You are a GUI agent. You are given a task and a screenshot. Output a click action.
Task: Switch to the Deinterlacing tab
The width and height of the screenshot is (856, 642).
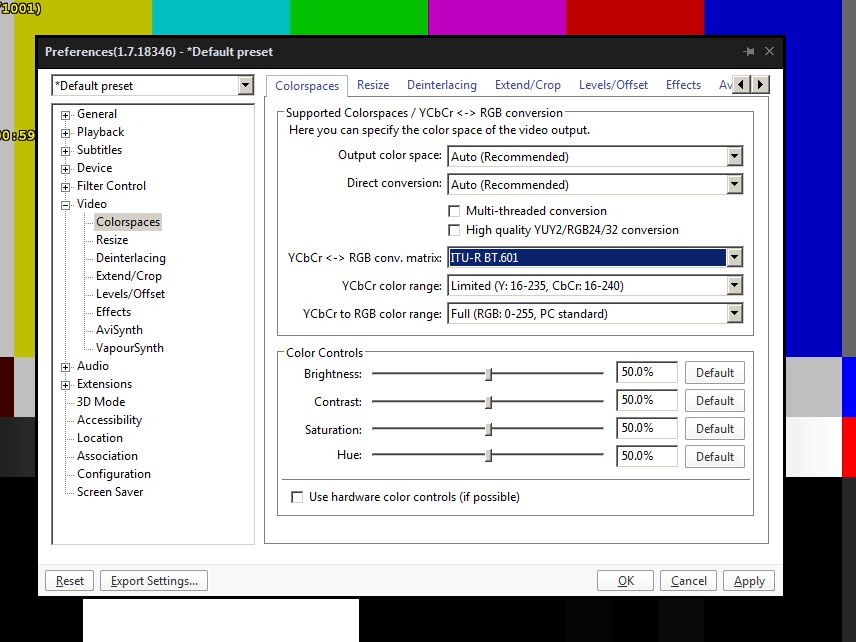click(442, 85)
